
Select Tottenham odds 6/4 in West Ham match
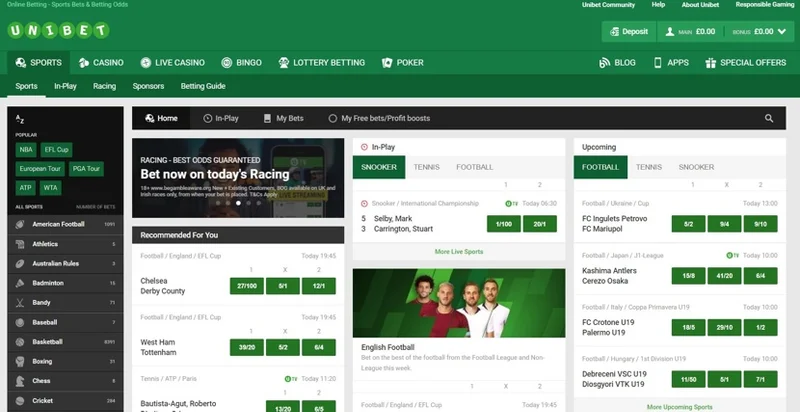tap(318, 347)
